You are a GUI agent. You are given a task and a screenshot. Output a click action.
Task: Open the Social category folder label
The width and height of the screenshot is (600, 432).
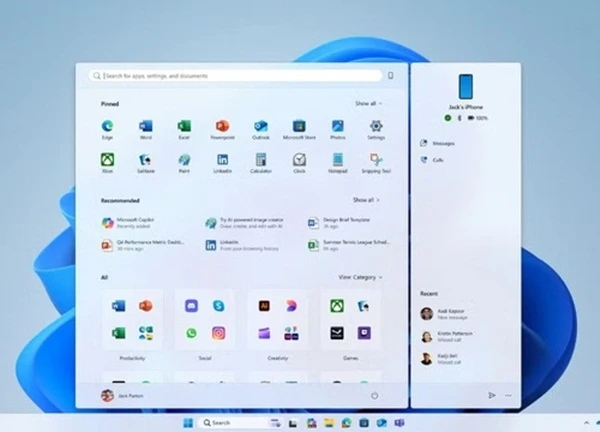[x=205, y=358]
